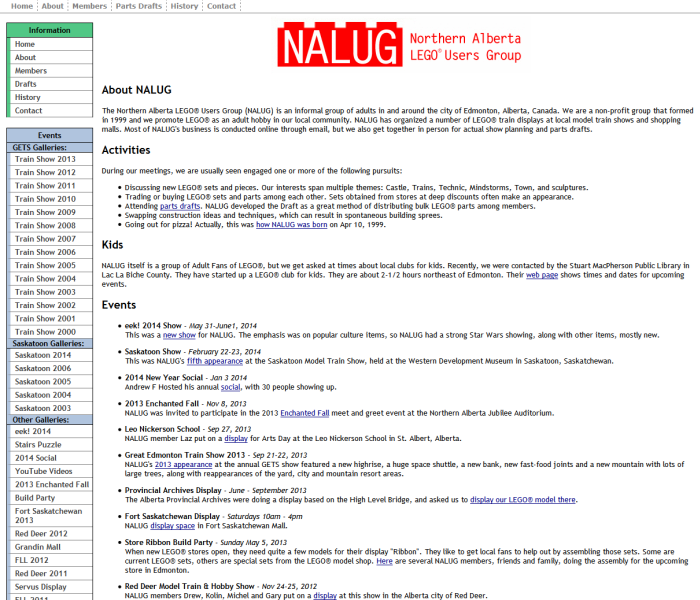Open the Saskatoon 2014 gallery
Image resolution: width=700 pixels, height=600 pixels.
[50, 355]
